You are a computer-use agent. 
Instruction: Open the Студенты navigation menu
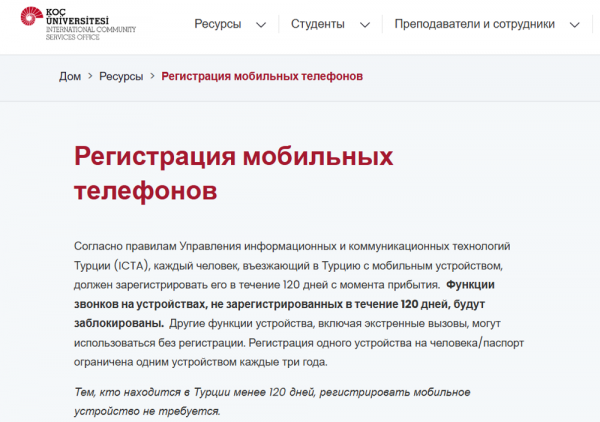[318, 23]
